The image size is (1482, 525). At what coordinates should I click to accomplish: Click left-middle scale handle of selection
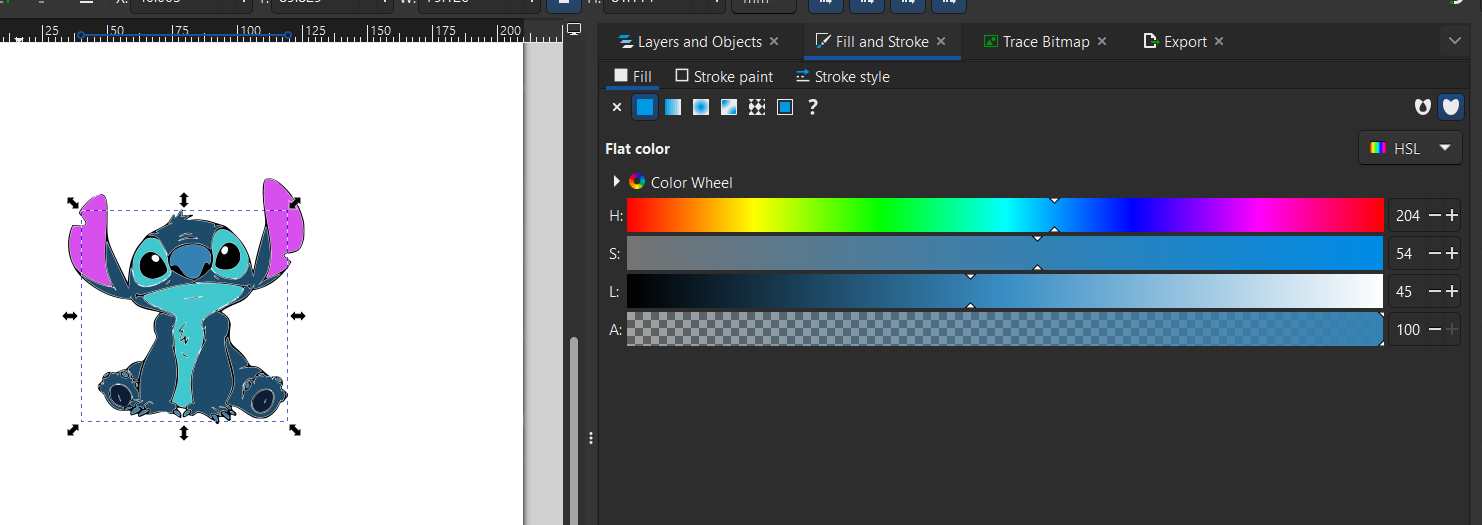(x=70, y=316)
